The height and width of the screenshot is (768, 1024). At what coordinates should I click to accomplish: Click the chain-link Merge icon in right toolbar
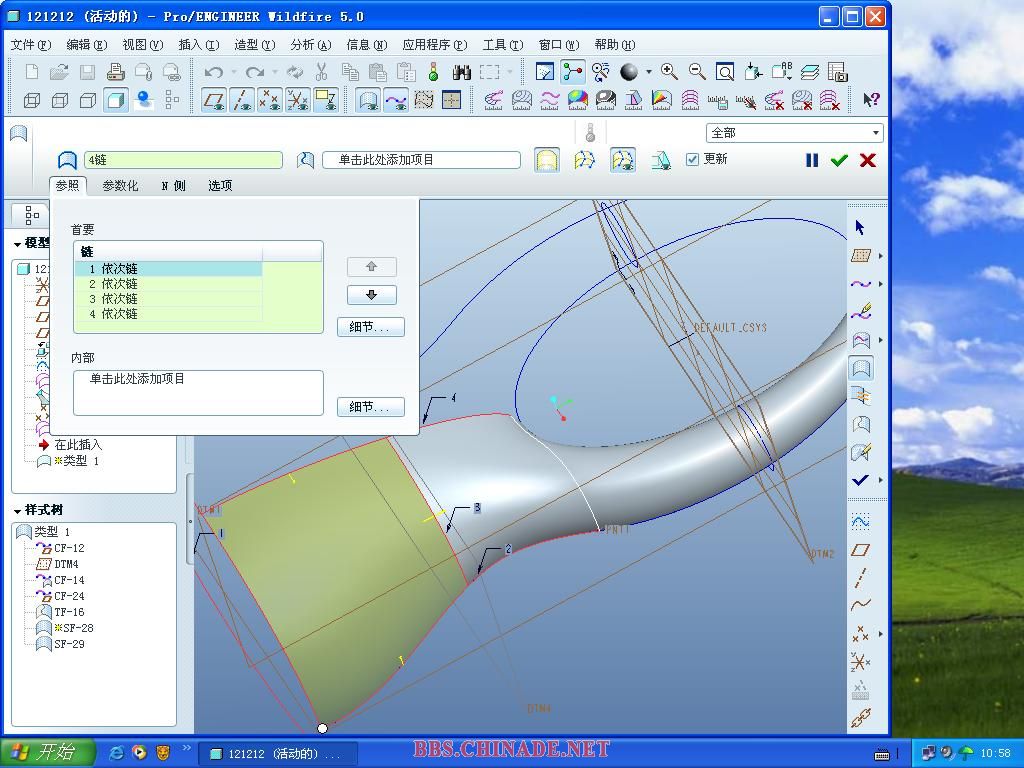coord(861,718)
